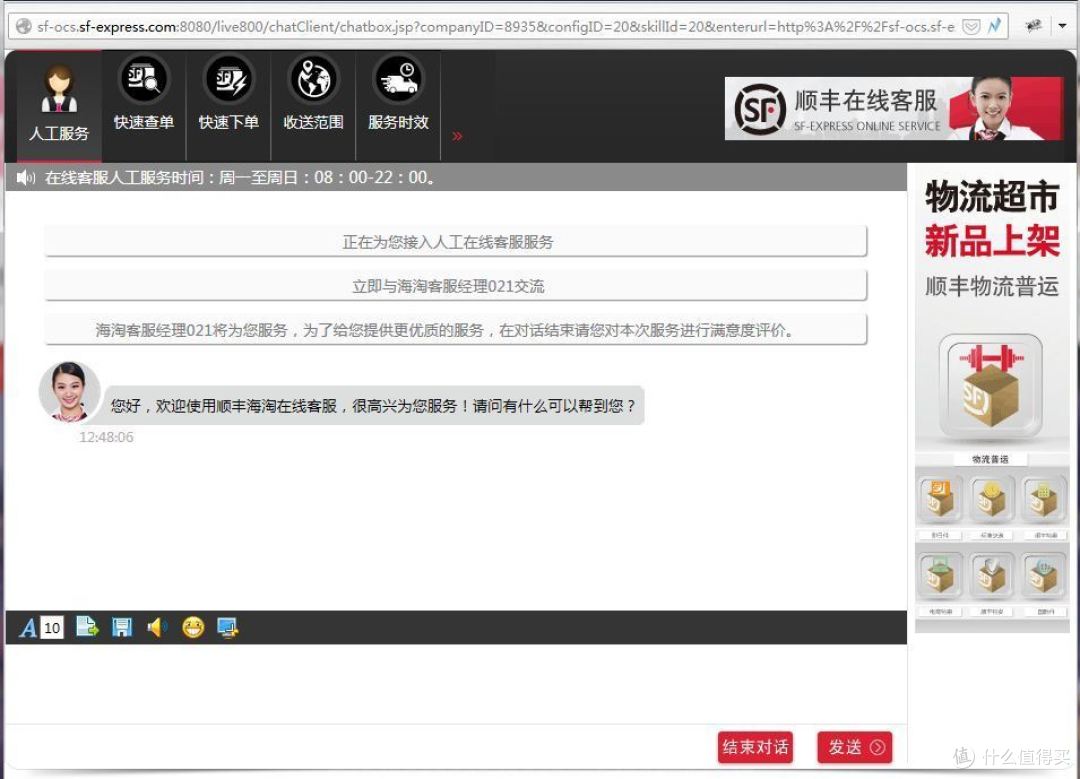
Task: Expand more tabs with red double arrow
Action: 457,136
